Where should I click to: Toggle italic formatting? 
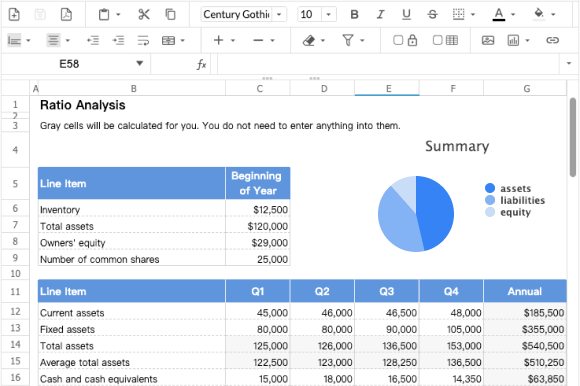(x=380, y=14)
